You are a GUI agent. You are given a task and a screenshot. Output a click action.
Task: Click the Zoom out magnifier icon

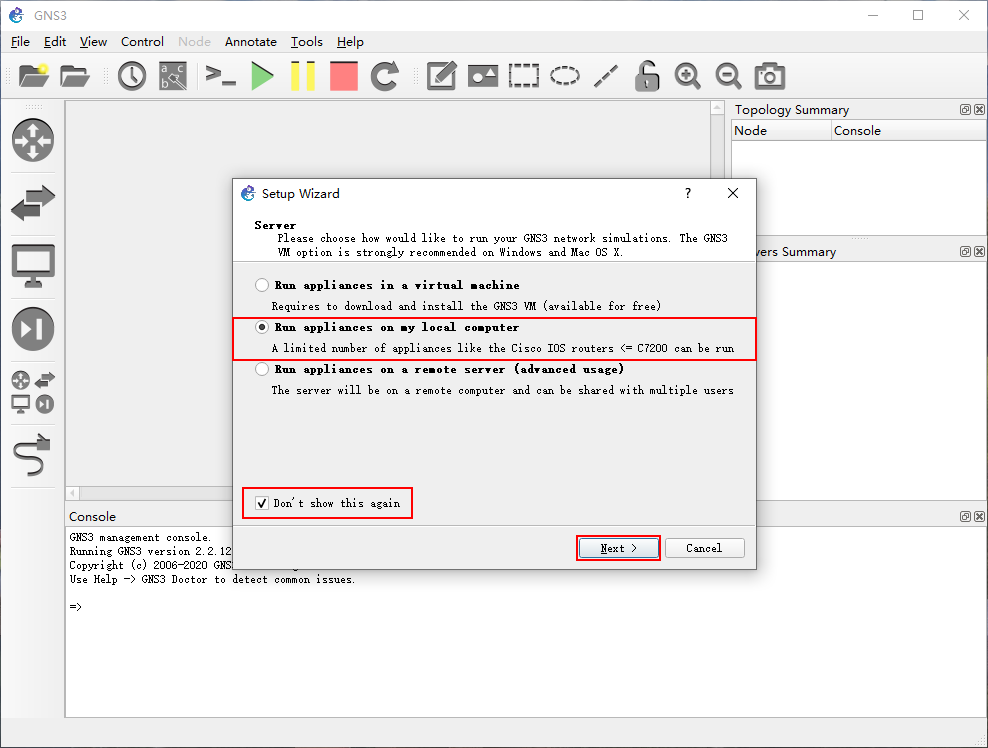(728, 76)
